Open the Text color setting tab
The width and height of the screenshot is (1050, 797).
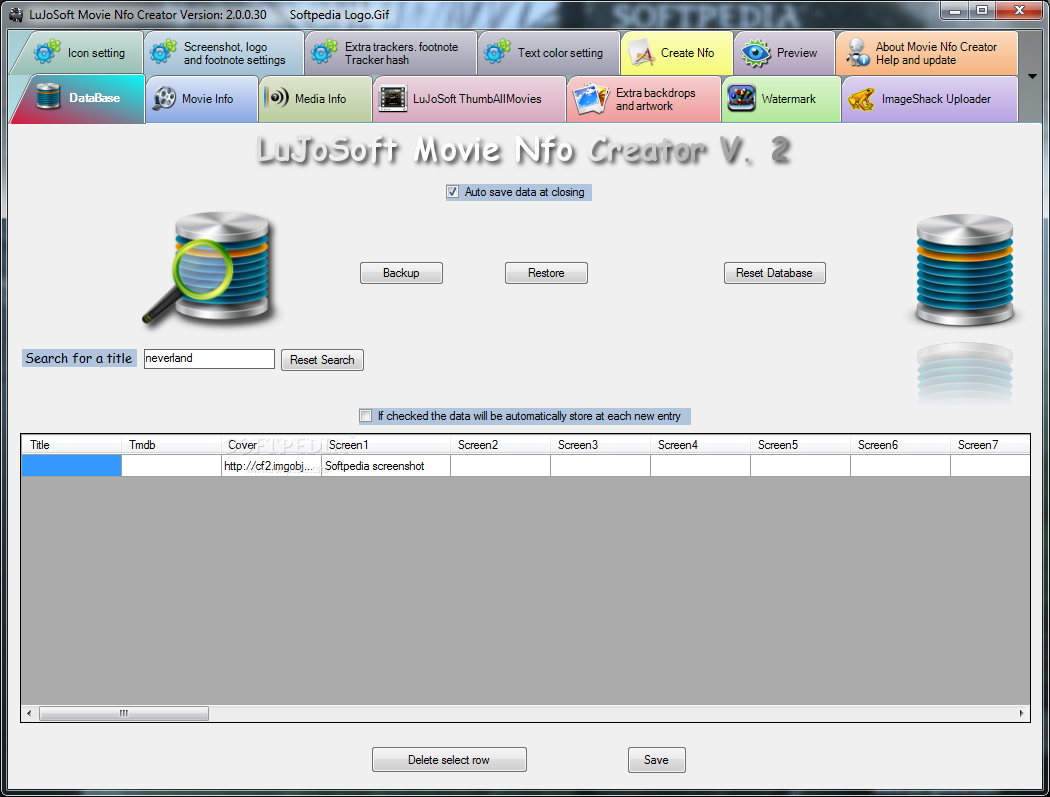[549, 53]
